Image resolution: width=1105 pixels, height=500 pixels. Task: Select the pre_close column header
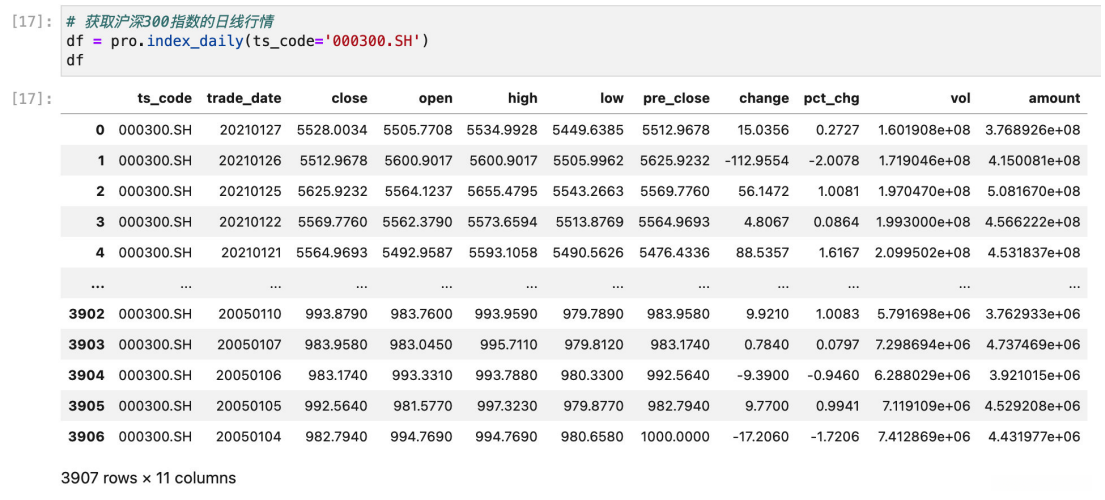click(x=676, y=98)
